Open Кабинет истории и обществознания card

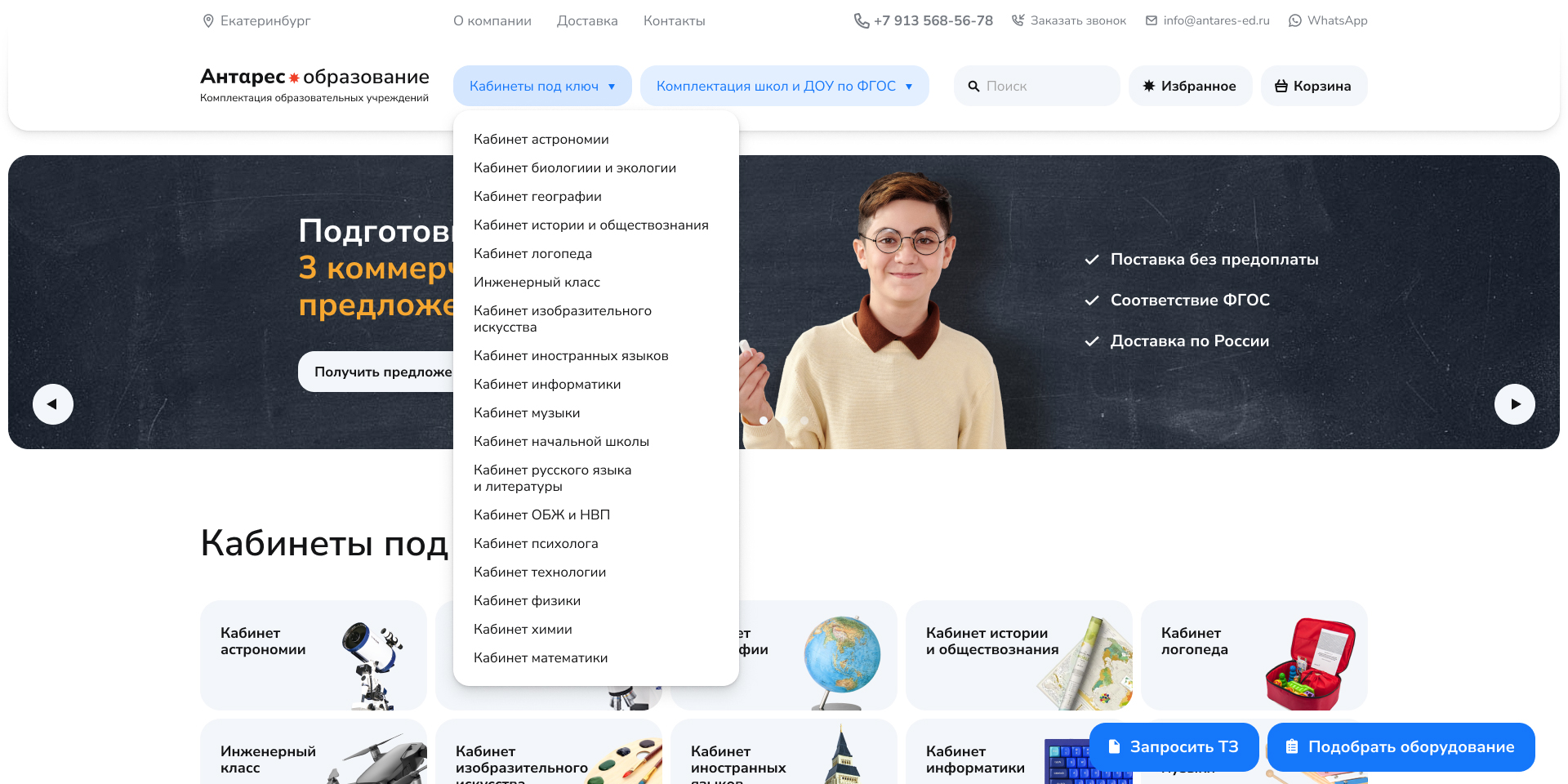pyautogui.click(x=1019, y=655)
